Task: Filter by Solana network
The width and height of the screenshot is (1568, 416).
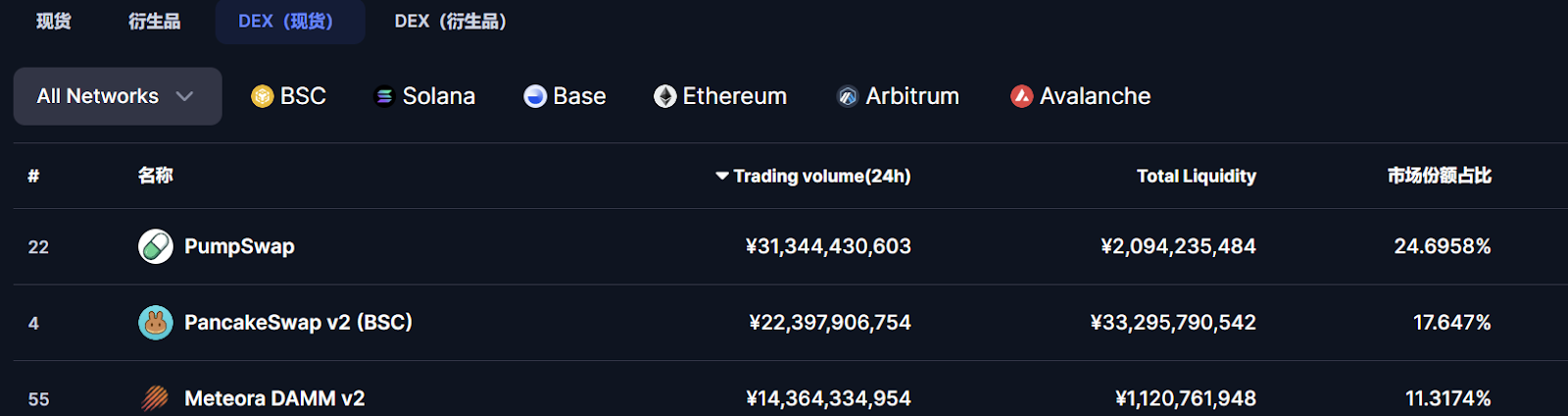Action: click(x=425, y=96)
